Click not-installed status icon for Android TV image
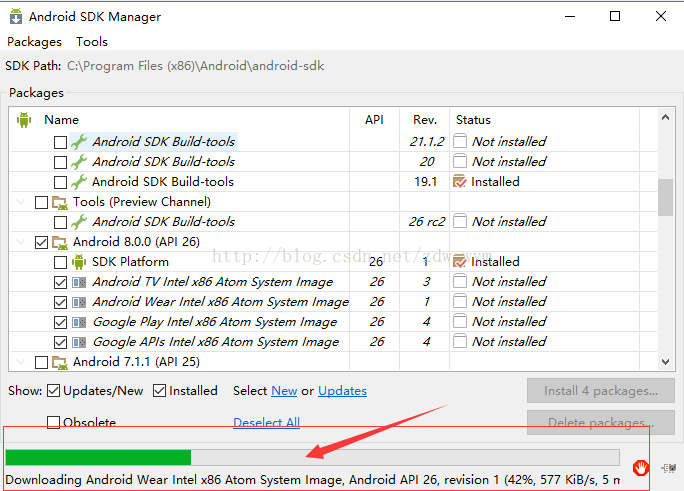Viewport: 684px width, 491px height. point(460,281)
